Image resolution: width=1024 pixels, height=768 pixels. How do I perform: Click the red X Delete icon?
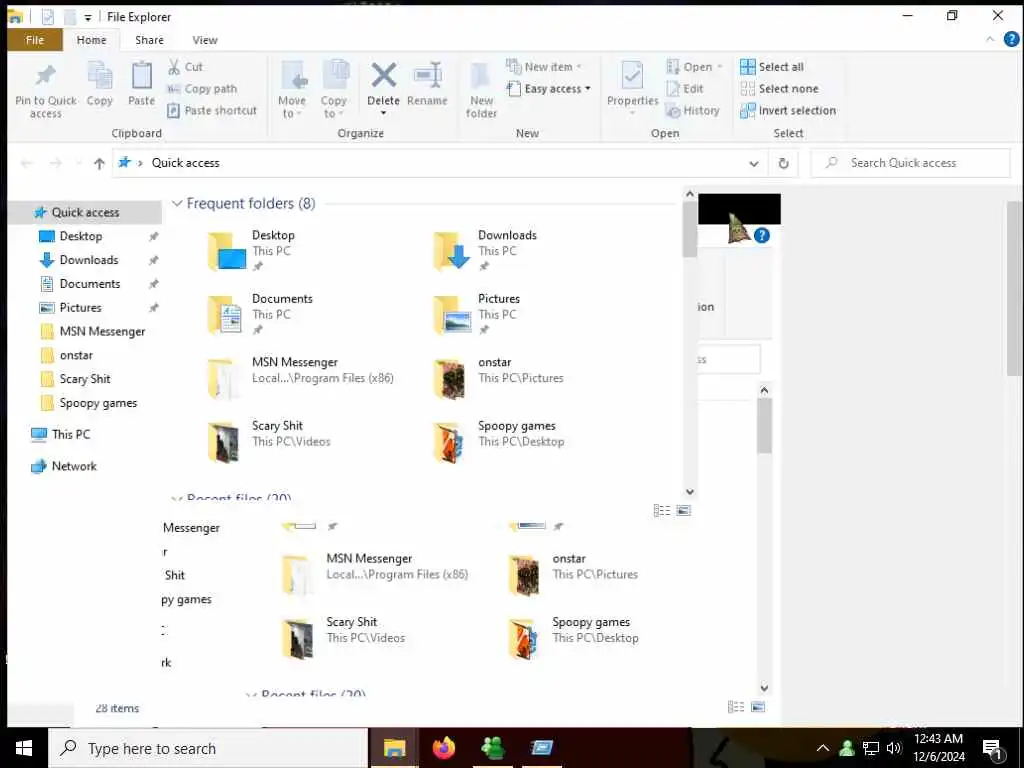coord(383,75)
